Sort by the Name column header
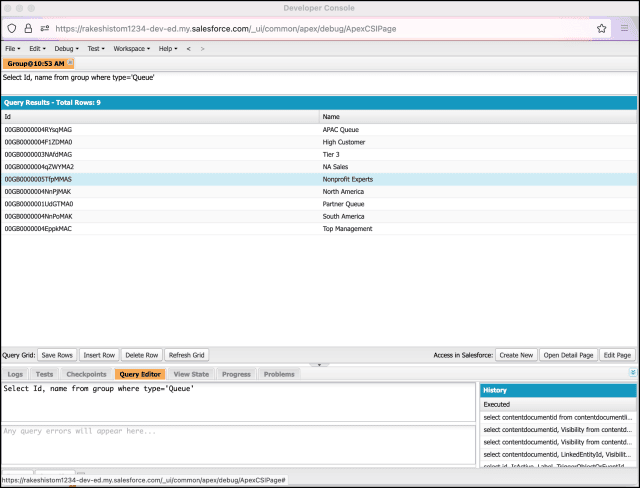Viewport: 640px width, 488px height. click(x=478, y=117)
